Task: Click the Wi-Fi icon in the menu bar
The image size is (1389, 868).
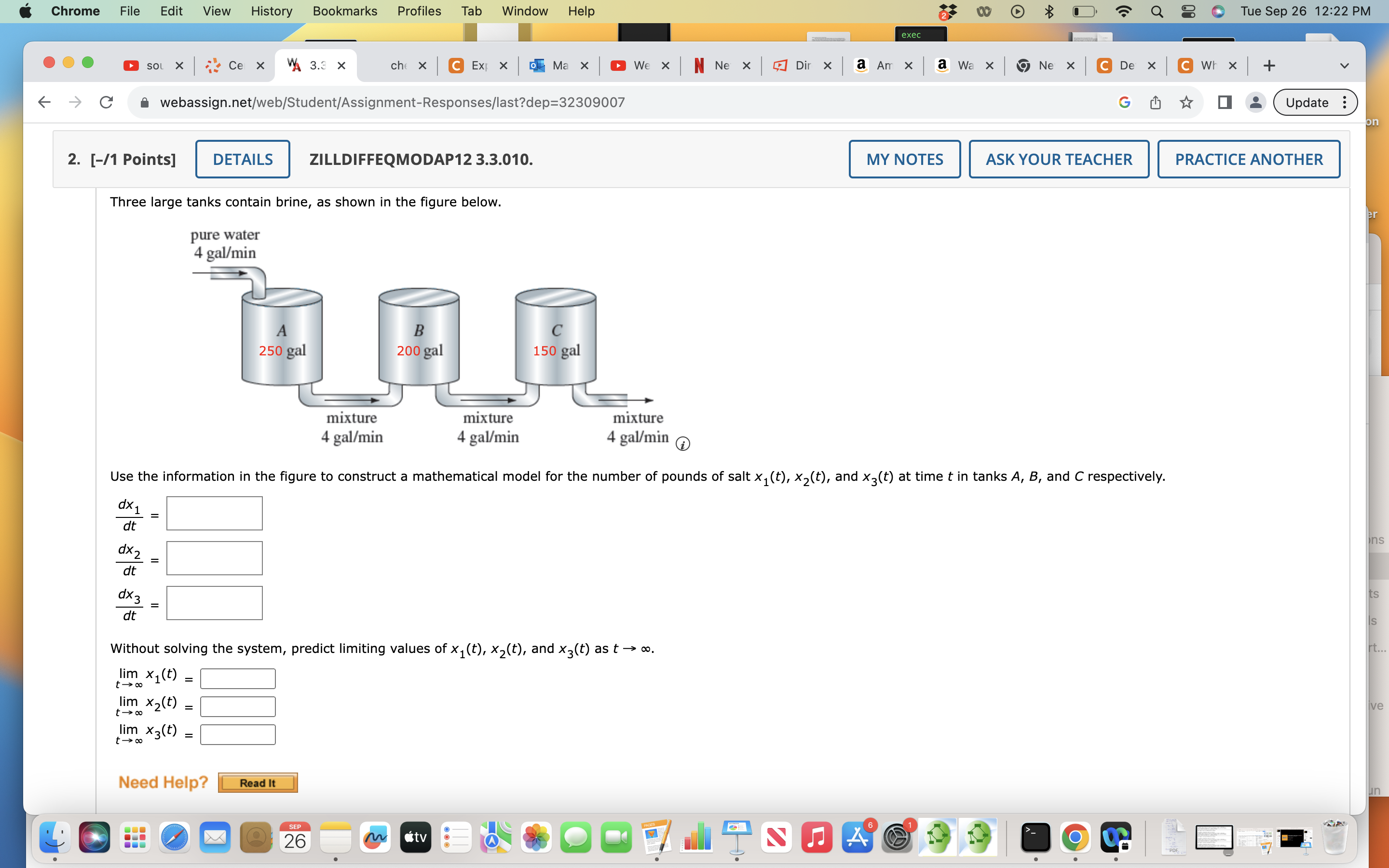Action: tap(1124, 11)
